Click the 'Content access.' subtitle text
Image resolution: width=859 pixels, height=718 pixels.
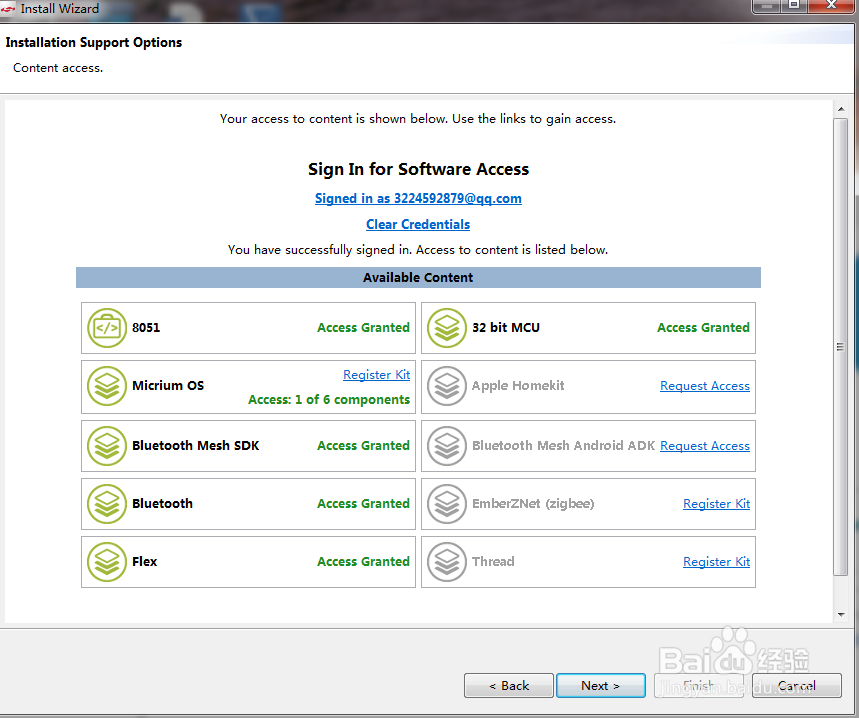[58, 68]
